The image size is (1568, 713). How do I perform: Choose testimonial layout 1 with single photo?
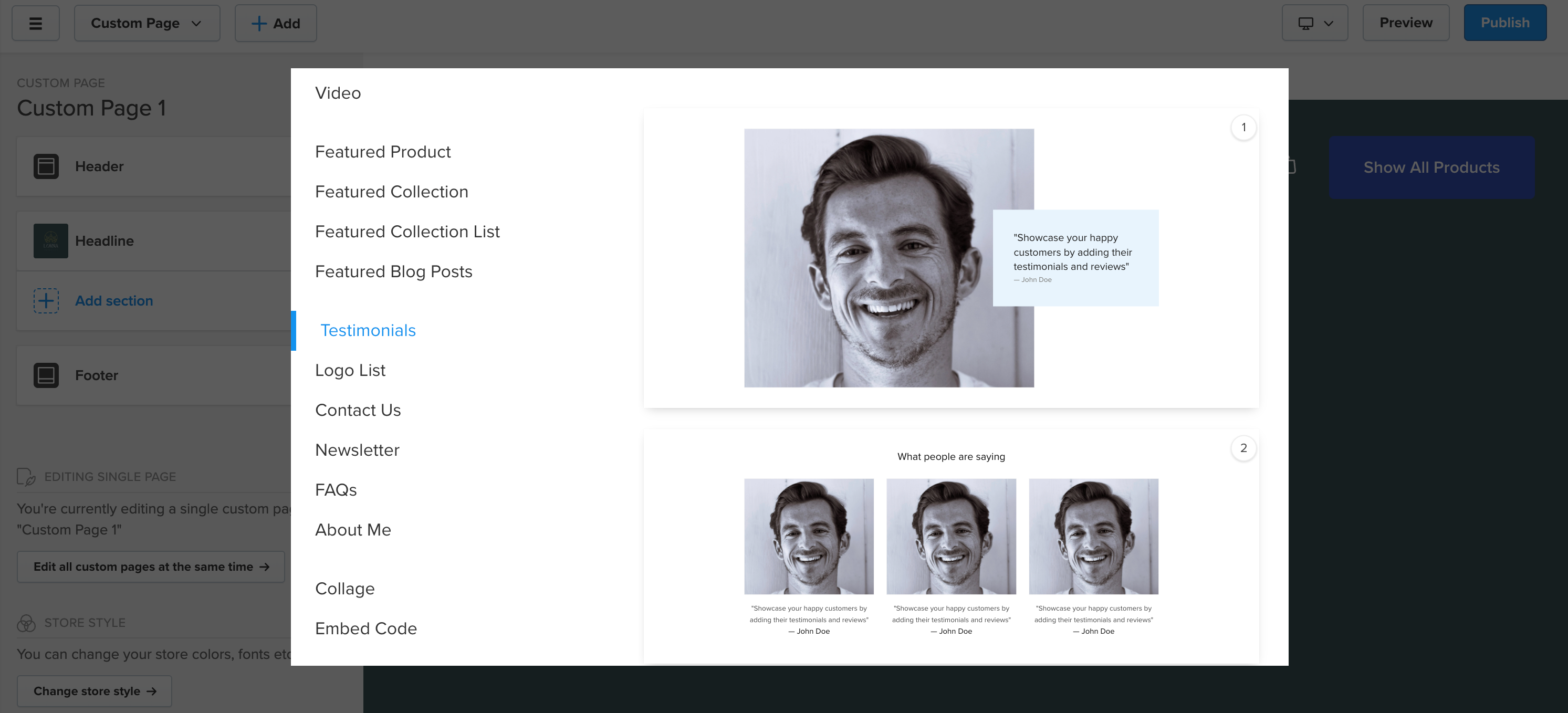(950, 258)
